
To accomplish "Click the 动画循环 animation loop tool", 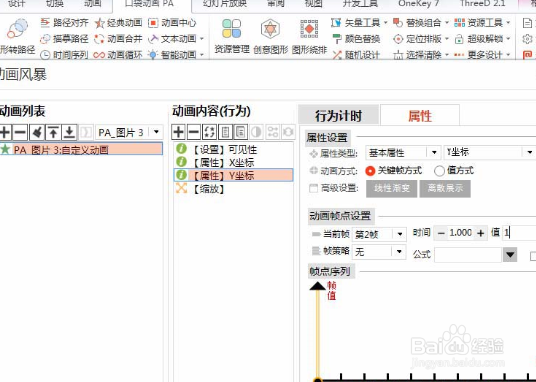I will [118, 55].
